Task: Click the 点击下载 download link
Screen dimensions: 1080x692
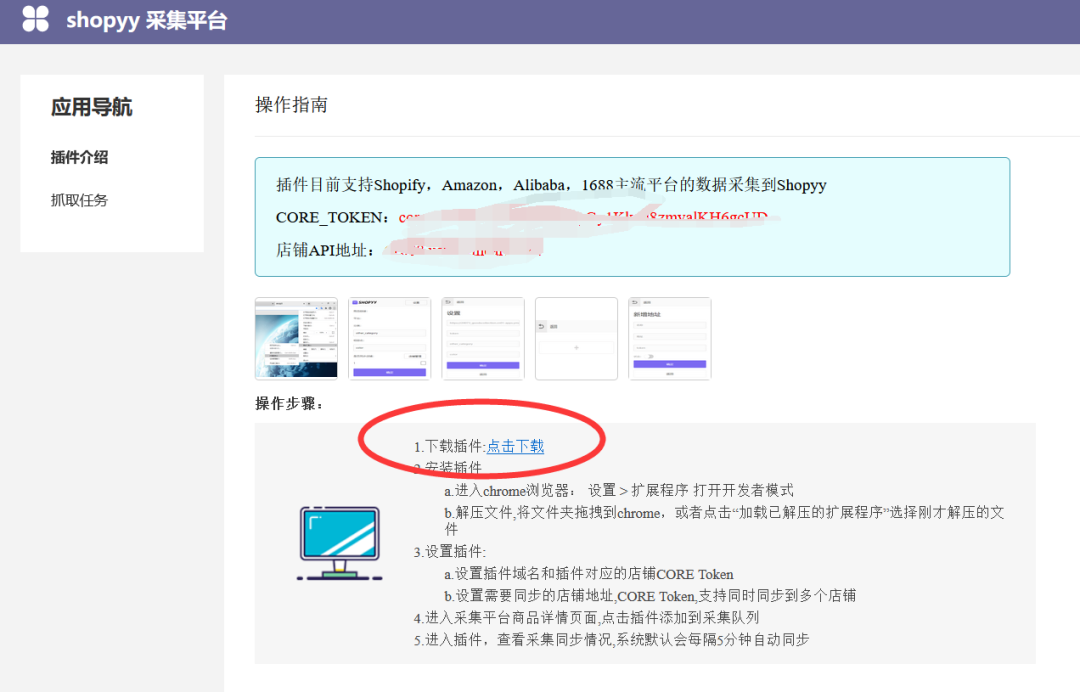Action: (515, 447)
